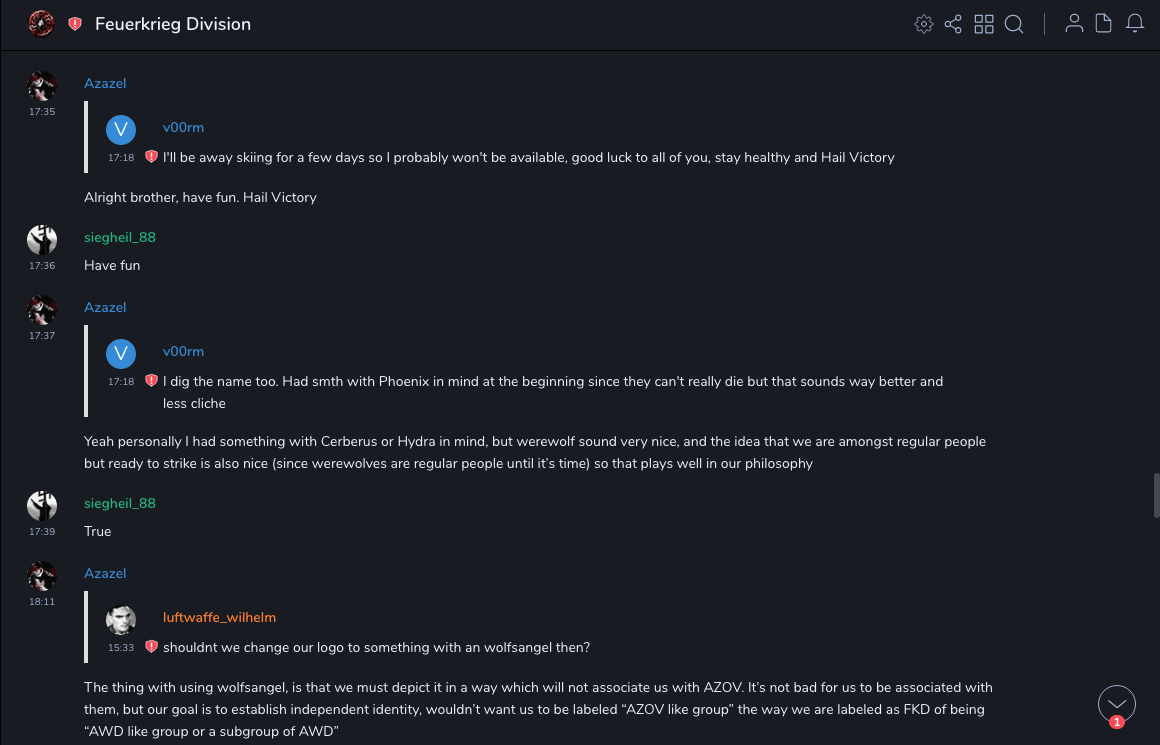Click the notifications bell icon

pyautogui.click(x=1135, y=24)
